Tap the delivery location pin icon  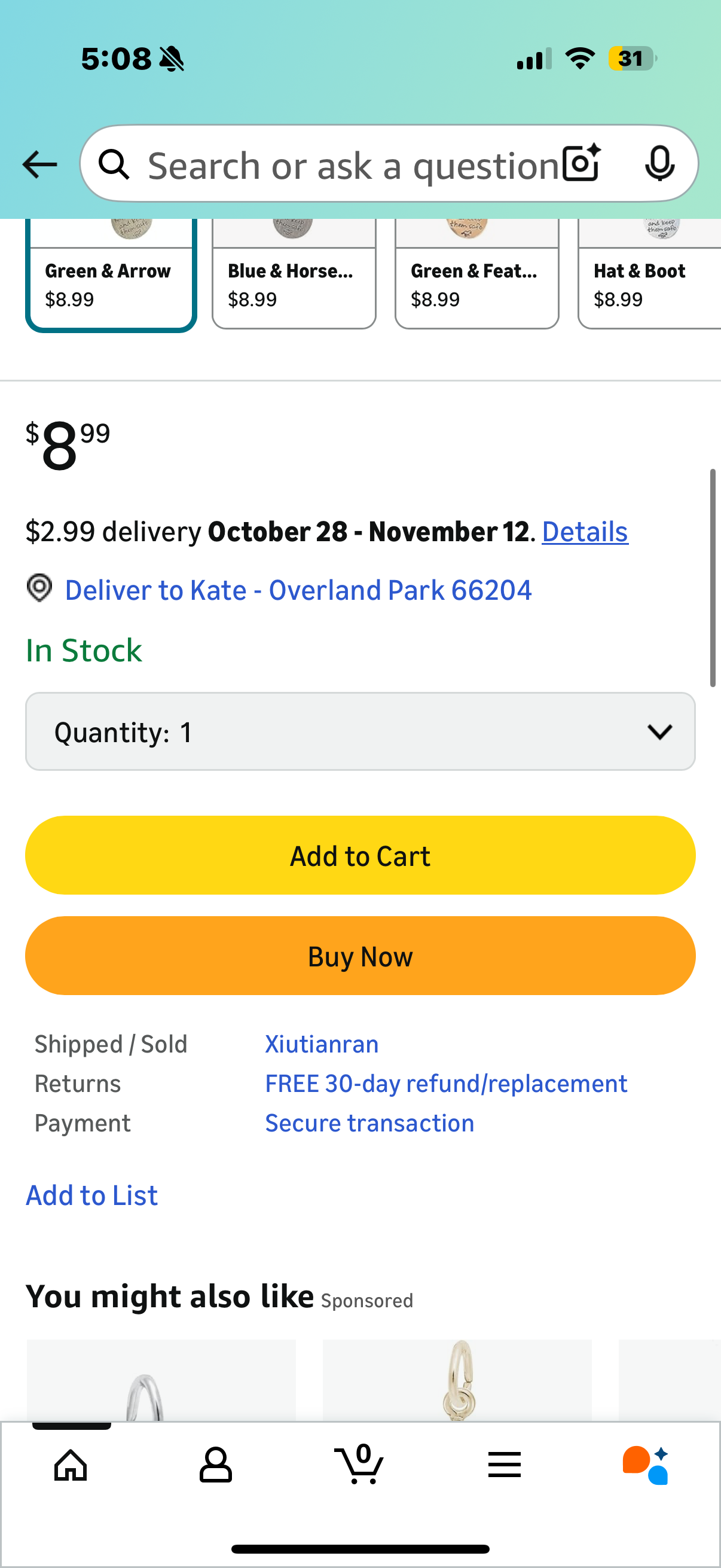[39, 588]
